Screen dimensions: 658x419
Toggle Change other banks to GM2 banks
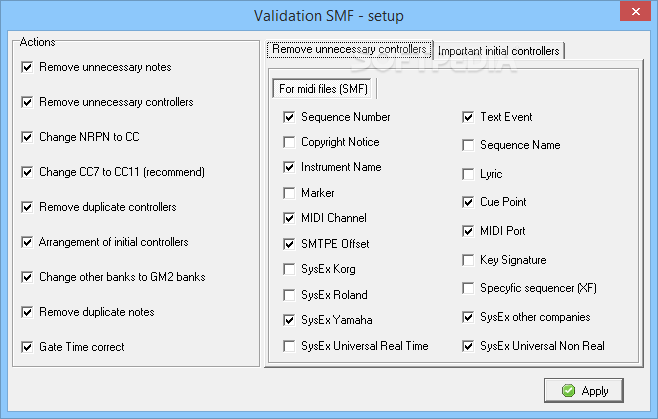(x=27, y=277)
